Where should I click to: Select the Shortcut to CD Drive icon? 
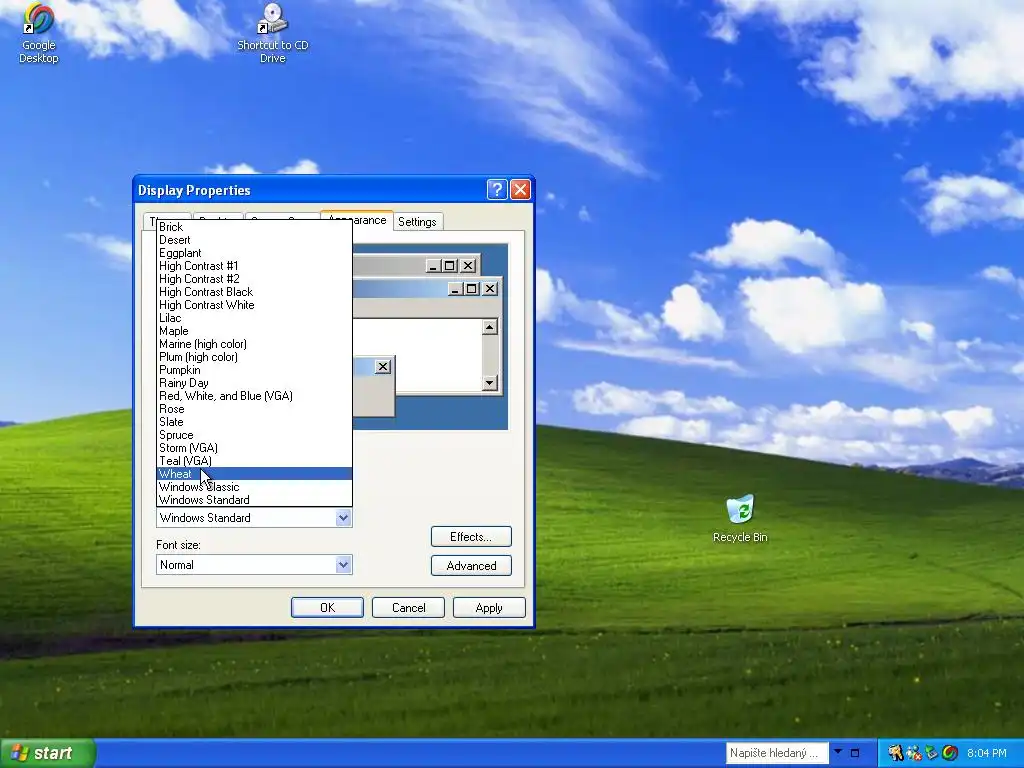click(272, 33)
